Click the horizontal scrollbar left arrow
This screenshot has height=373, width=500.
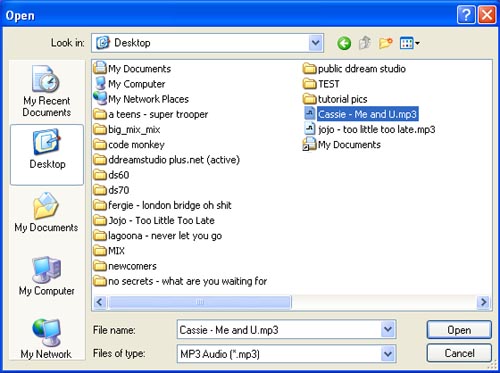point(99,302)
